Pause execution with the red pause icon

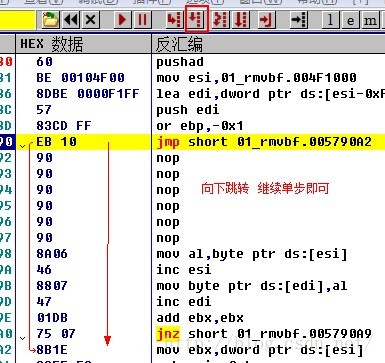[142, 20]
